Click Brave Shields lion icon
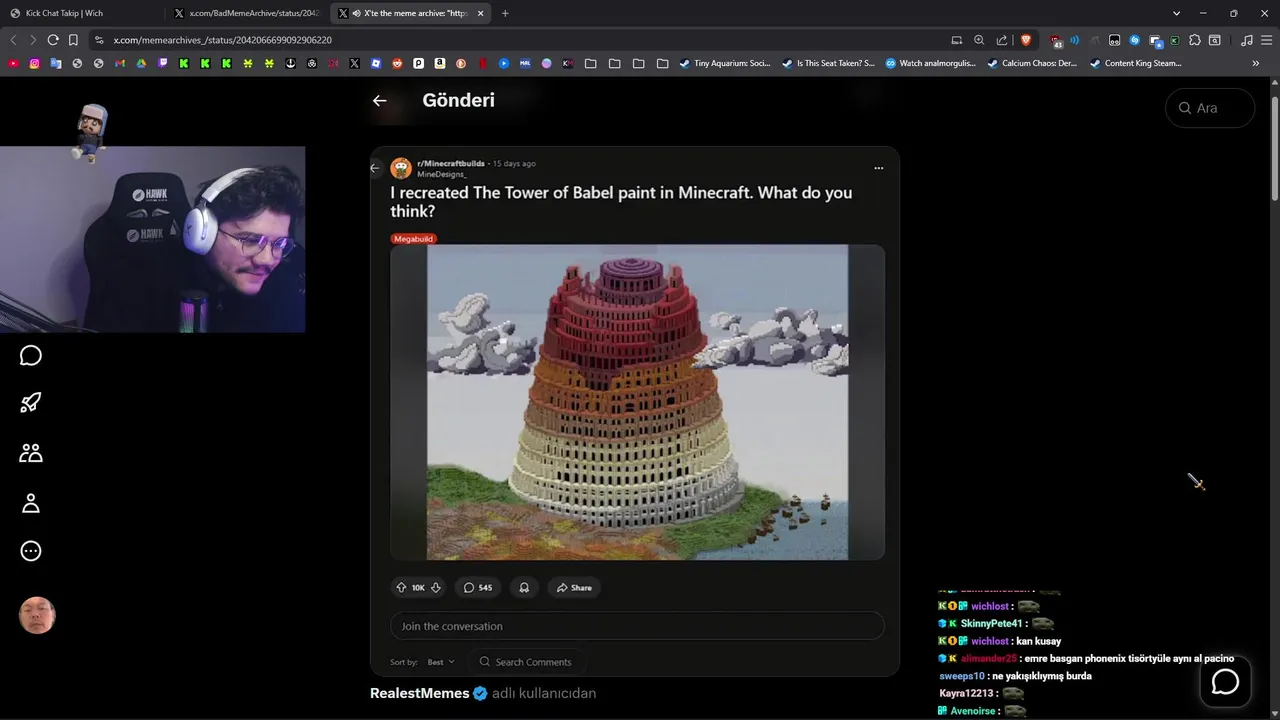Image resolution: width=1280 pixels, height=720 pixels. tap(1026, 40)
